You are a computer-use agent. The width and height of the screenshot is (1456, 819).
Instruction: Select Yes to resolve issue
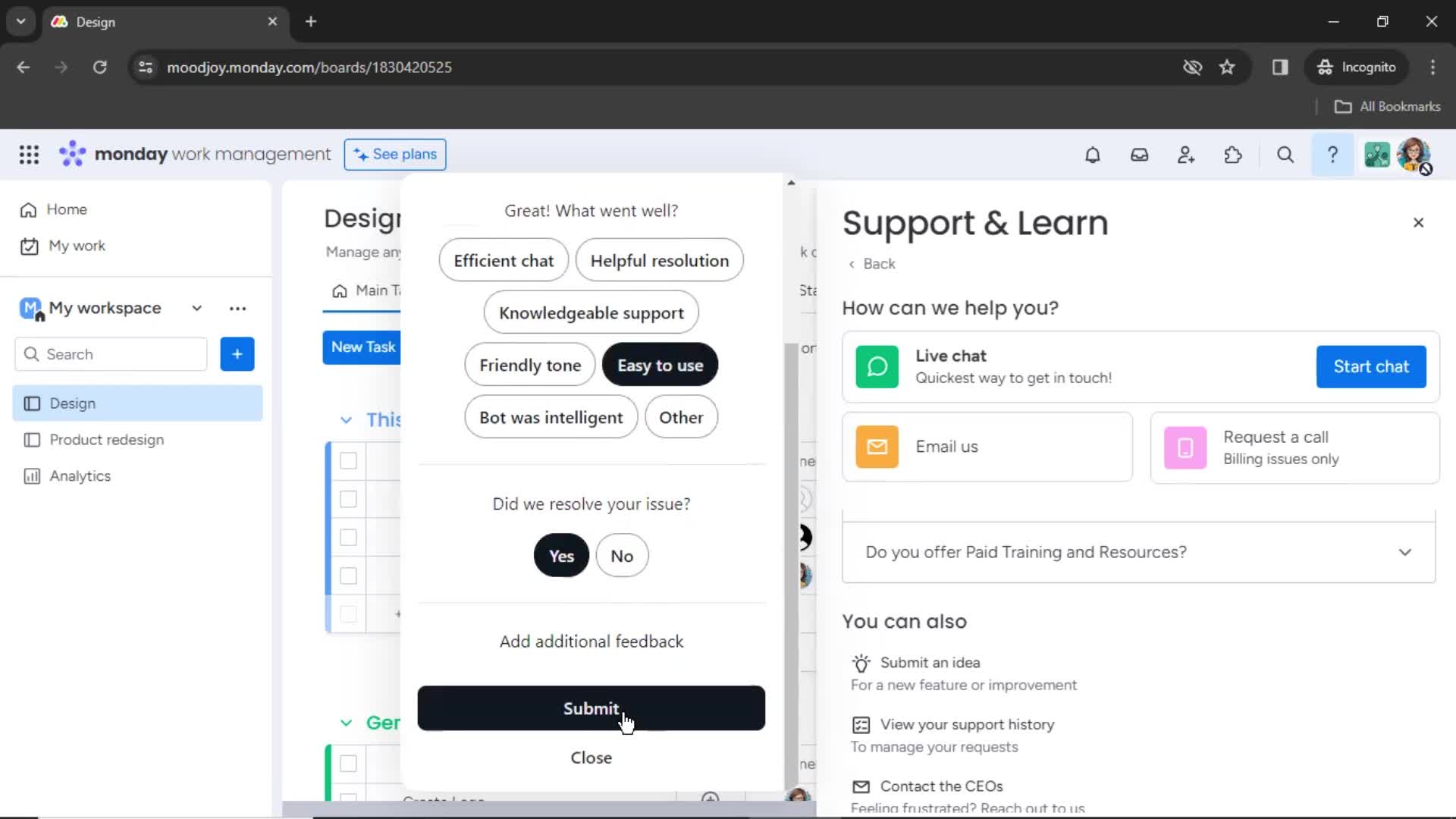point(562,556)
